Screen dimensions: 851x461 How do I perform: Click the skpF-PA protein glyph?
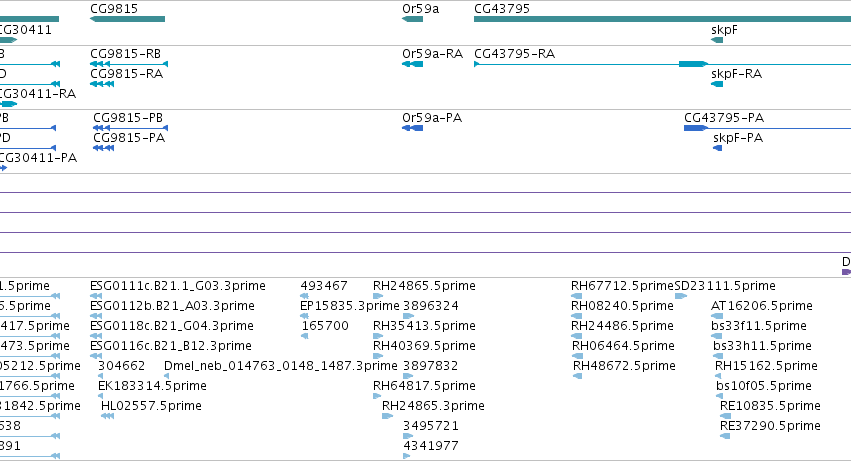tap(717, 148)
